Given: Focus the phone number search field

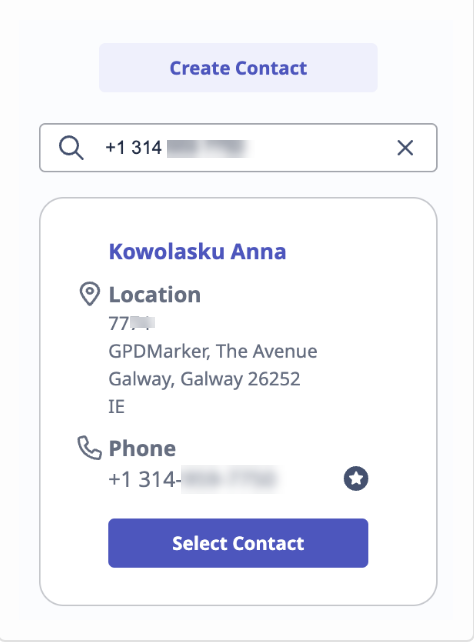Looking at the screenshot, I should pyautogui.click(x=238, y=148).
